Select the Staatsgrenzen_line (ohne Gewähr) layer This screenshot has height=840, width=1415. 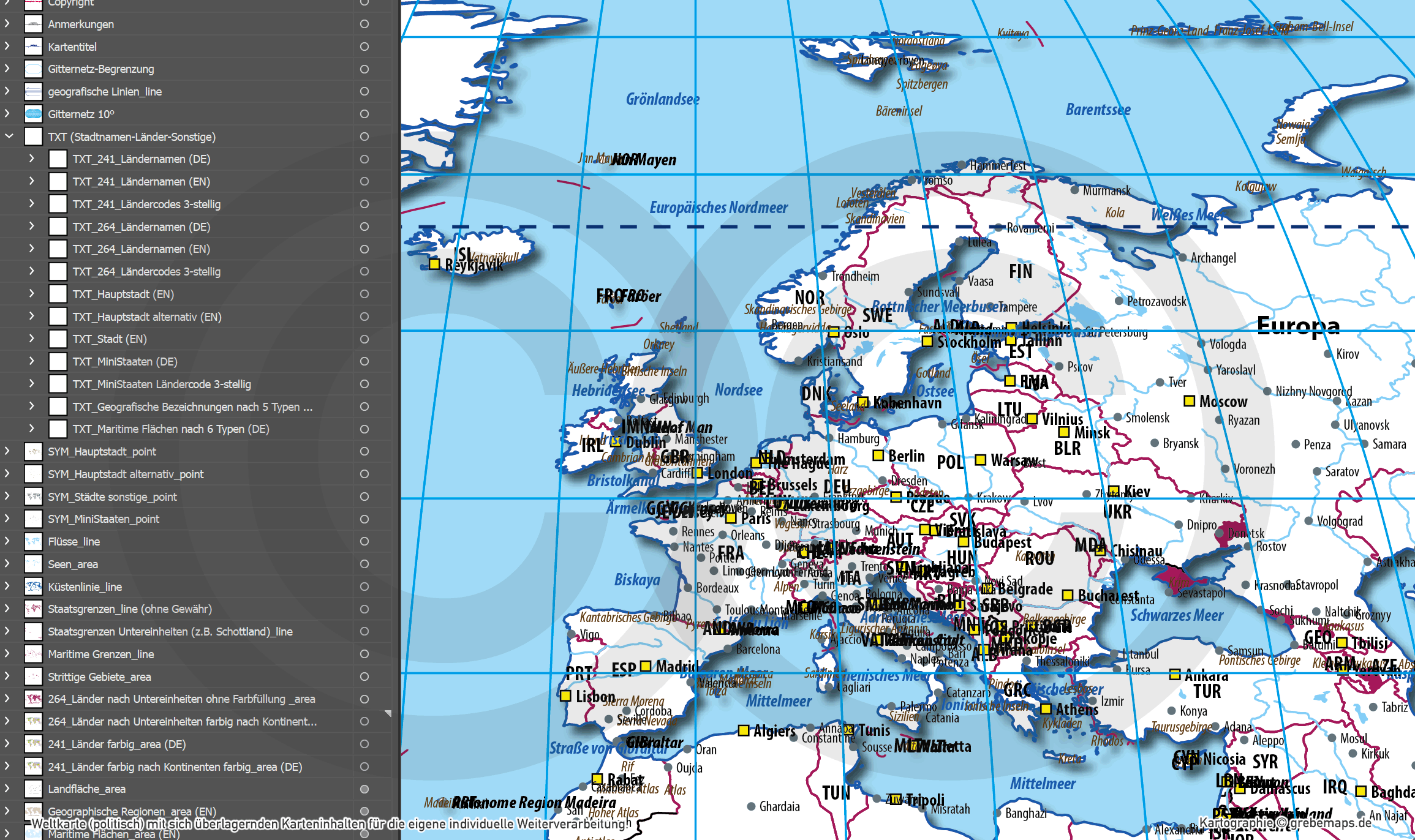tap(130, 609)
